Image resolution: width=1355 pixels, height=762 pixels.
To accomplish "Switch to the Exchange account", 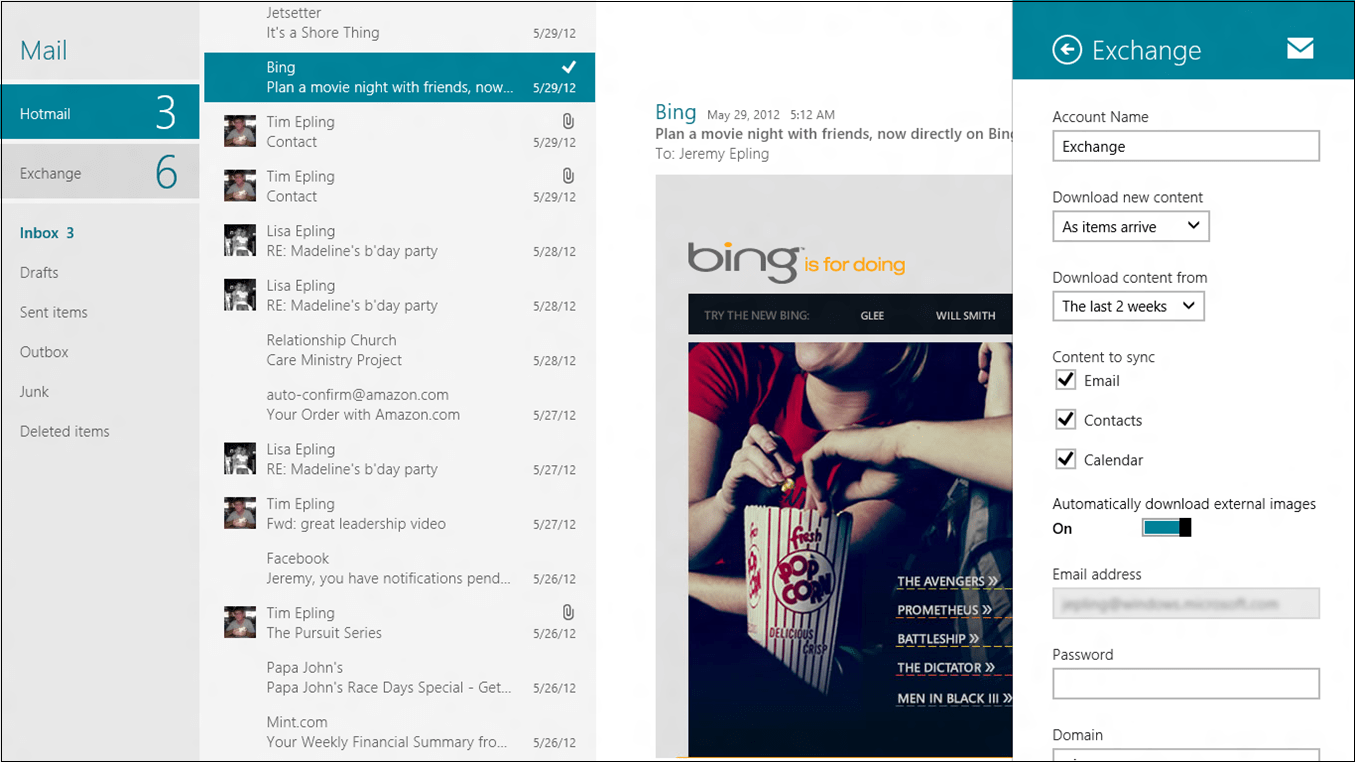I will [x=100, y=172].
